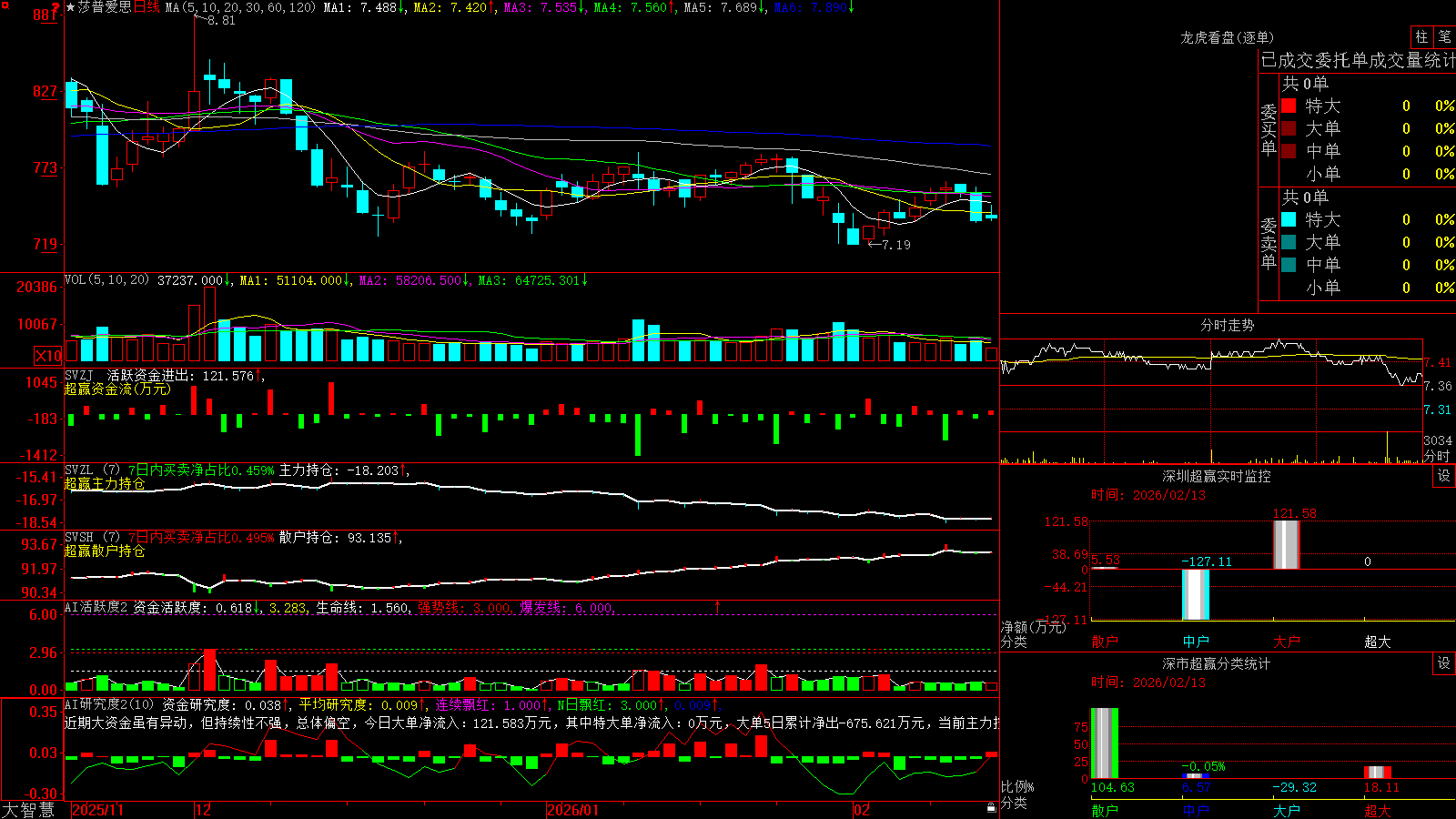The image size is (1456, 819).
Task: Click the -127.11 中户 bar in 深圳超赢实时监控
Action: coord(1196,594)
